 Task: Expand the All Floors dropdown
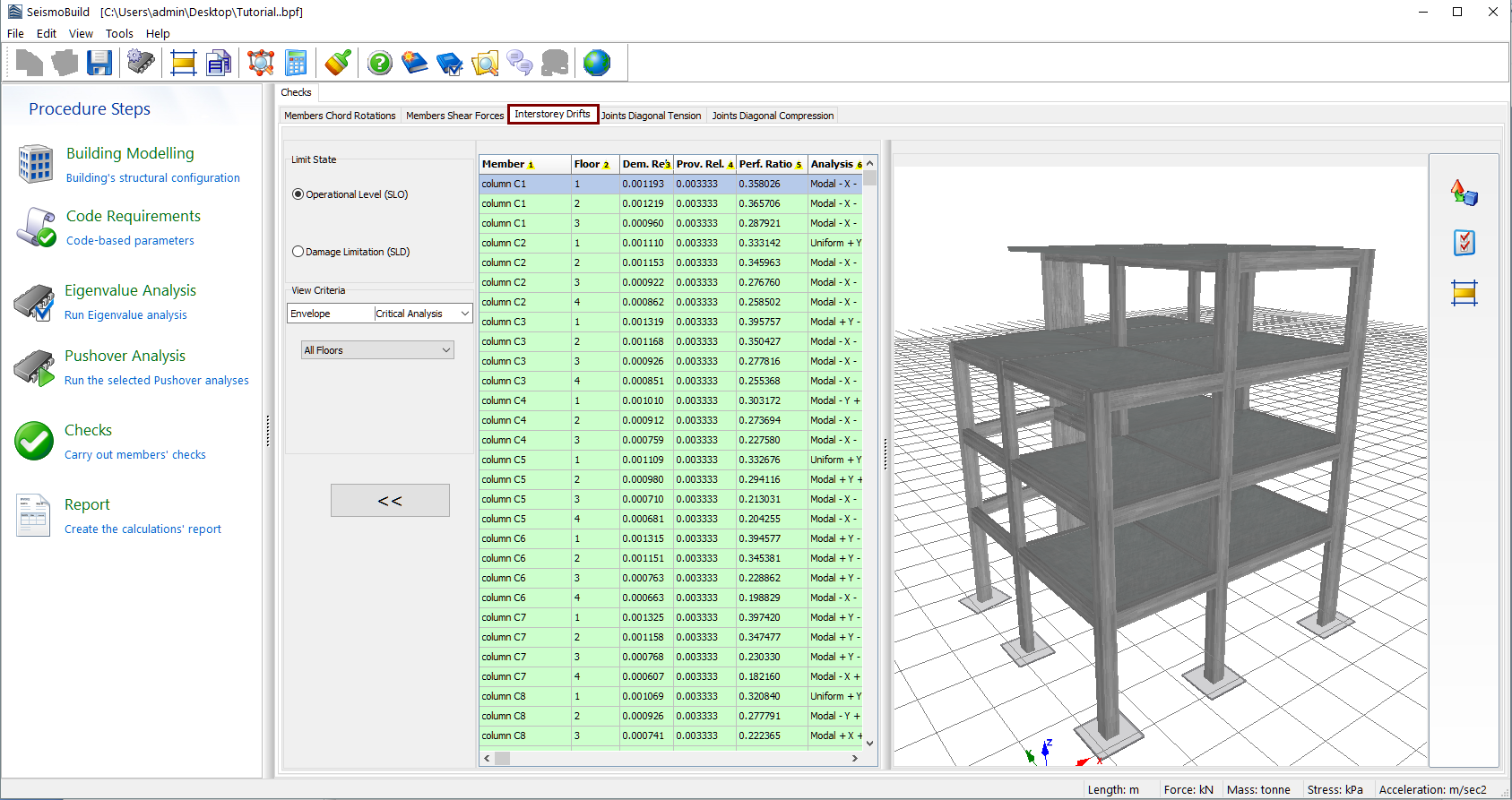(446, 350)
